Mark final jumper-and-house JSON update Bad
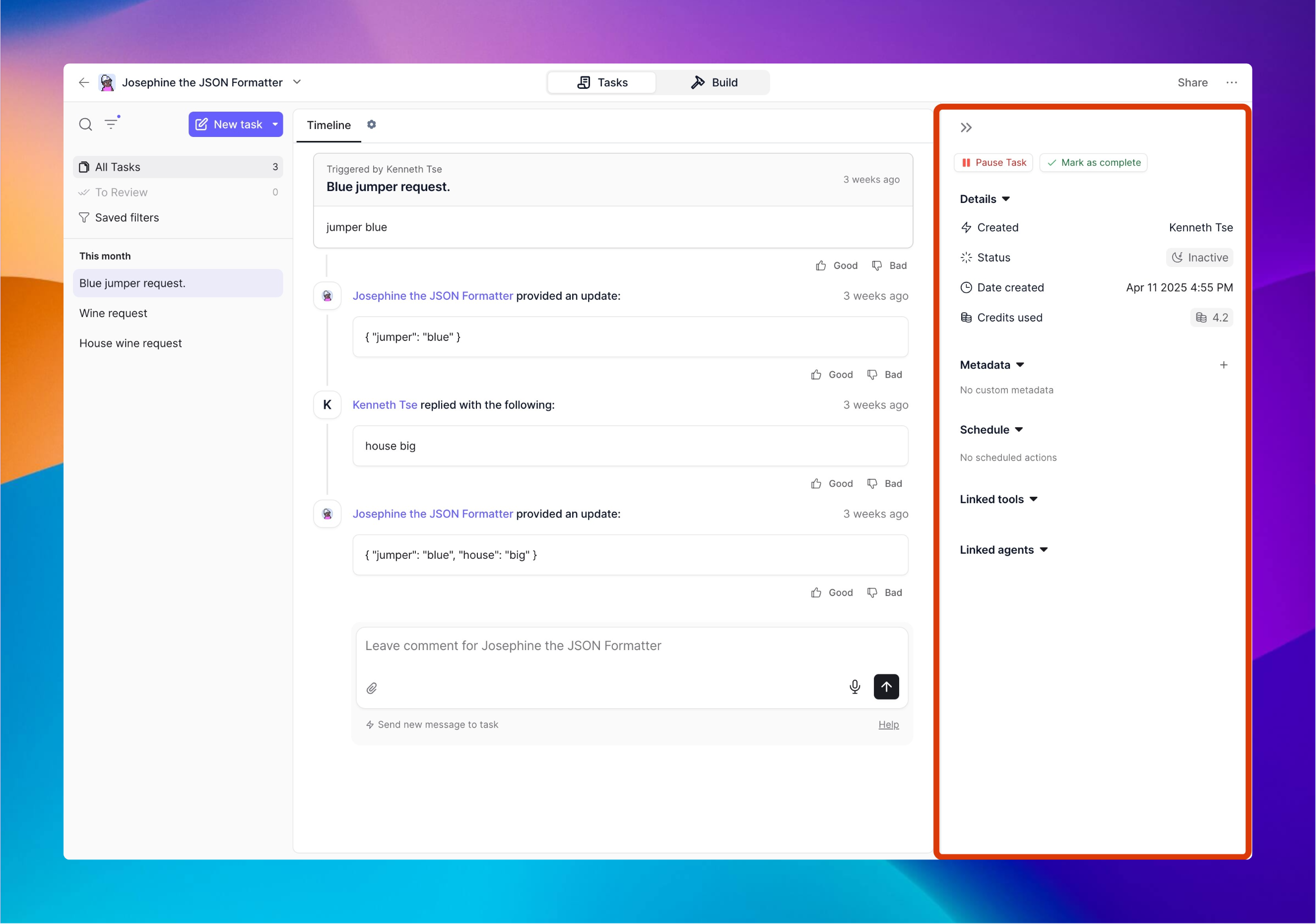 pos(885,593)
